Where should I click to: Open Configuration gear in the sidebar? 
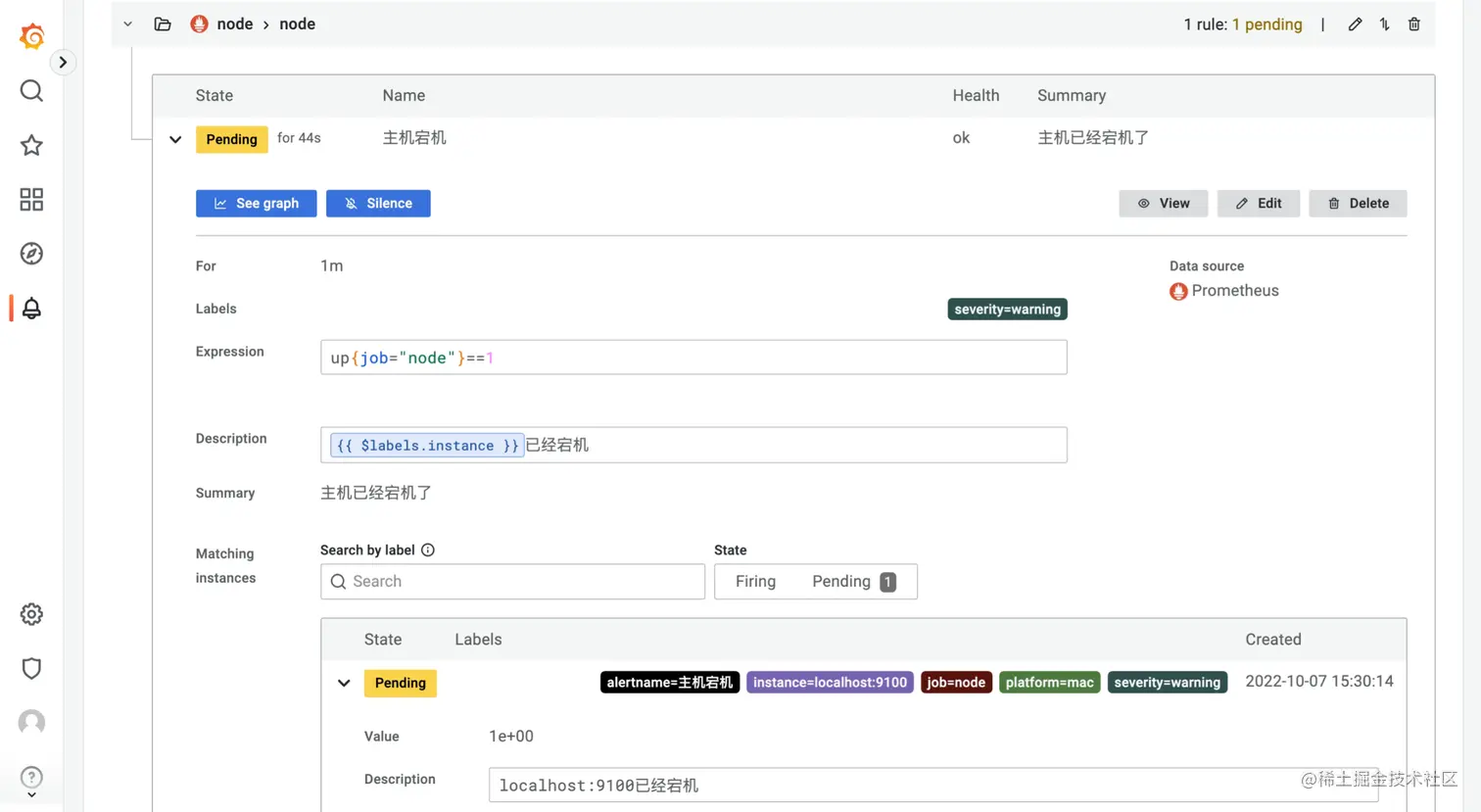(31, 614)
